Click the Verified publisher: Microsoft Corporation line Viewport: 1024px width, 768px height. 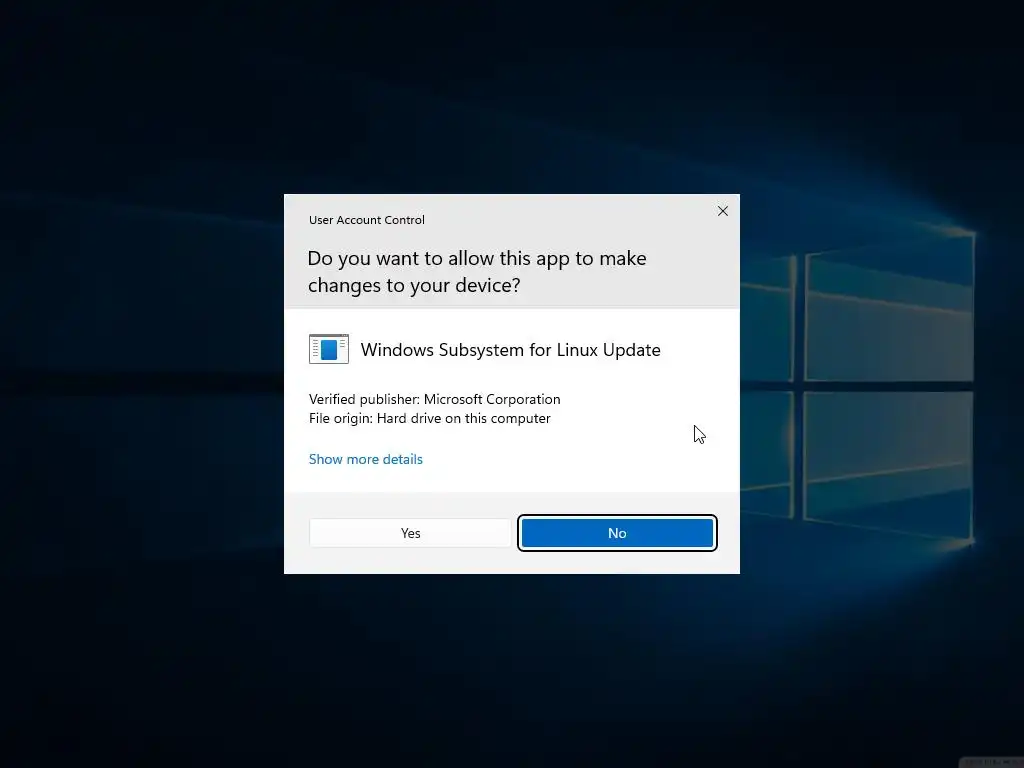pos(434,399)
